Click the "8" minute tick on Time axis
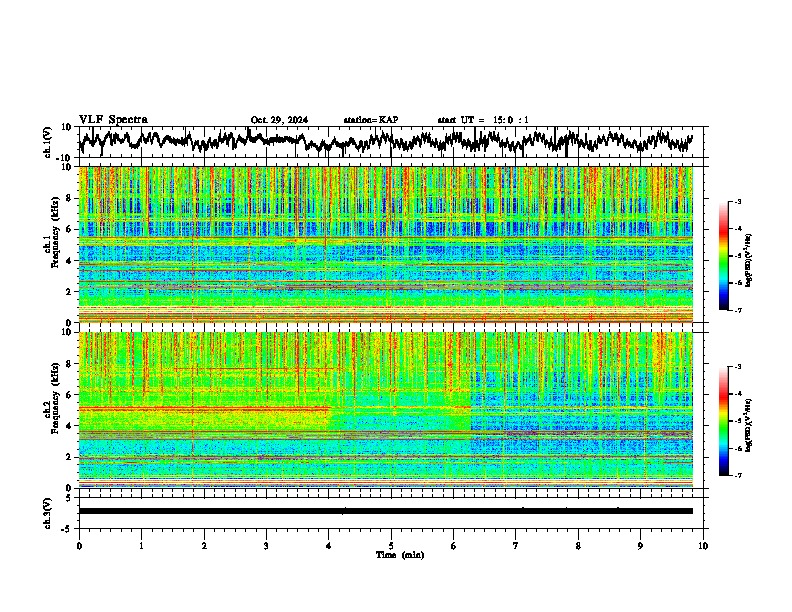This screenshot has width=792, height=612. [x=578, y=546]
